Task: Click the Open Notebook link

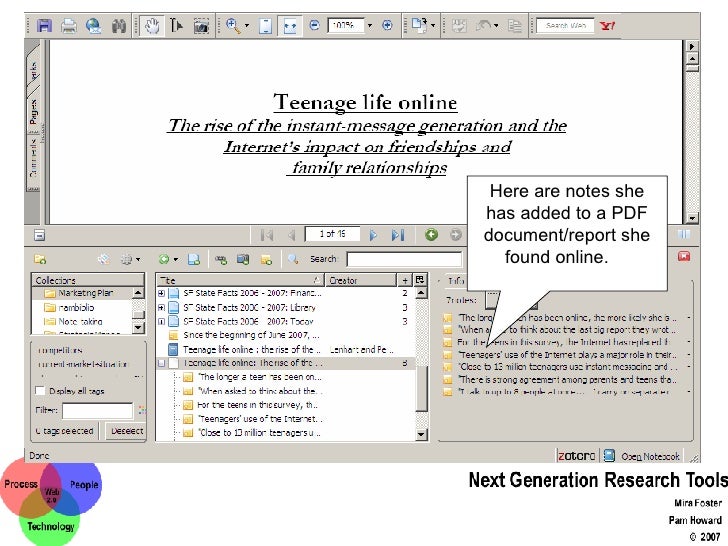Action: 650,456
